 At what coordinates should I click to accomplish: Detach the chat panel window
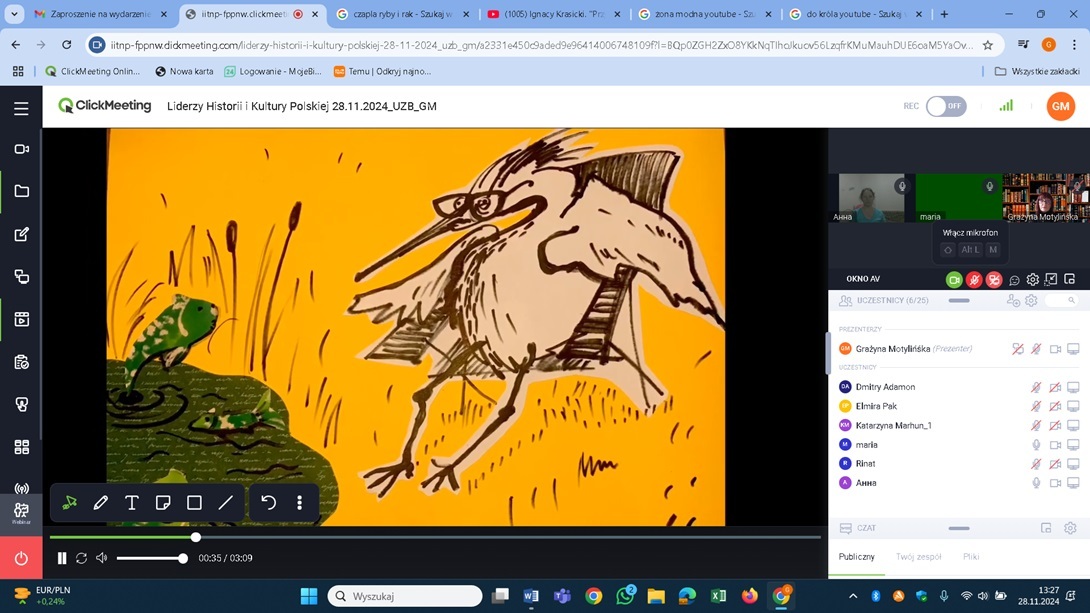(x=1046, y=528)
